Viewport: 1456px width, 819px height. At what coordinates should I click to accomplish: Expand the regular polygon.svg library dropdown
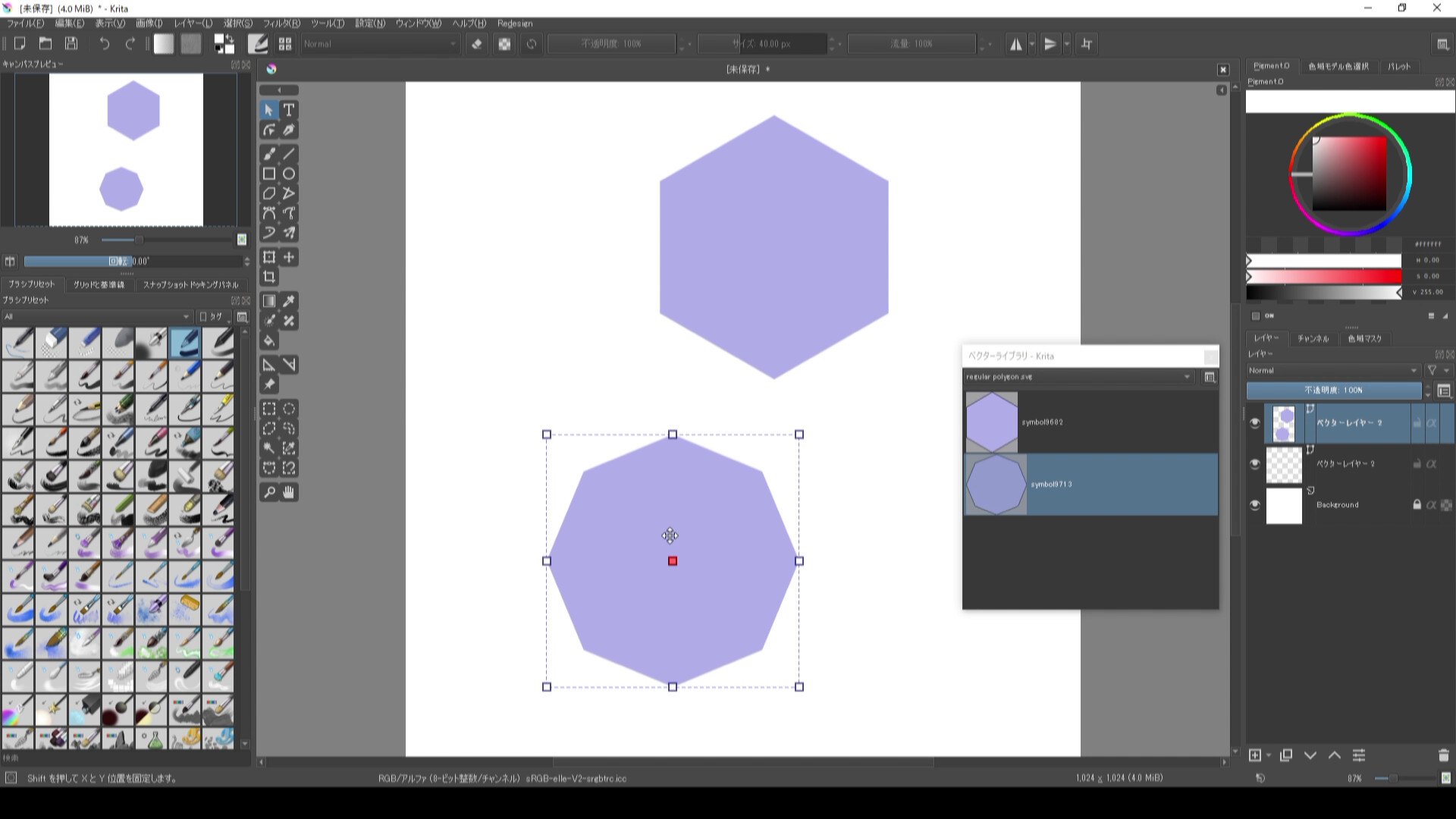click(1078, 377)
